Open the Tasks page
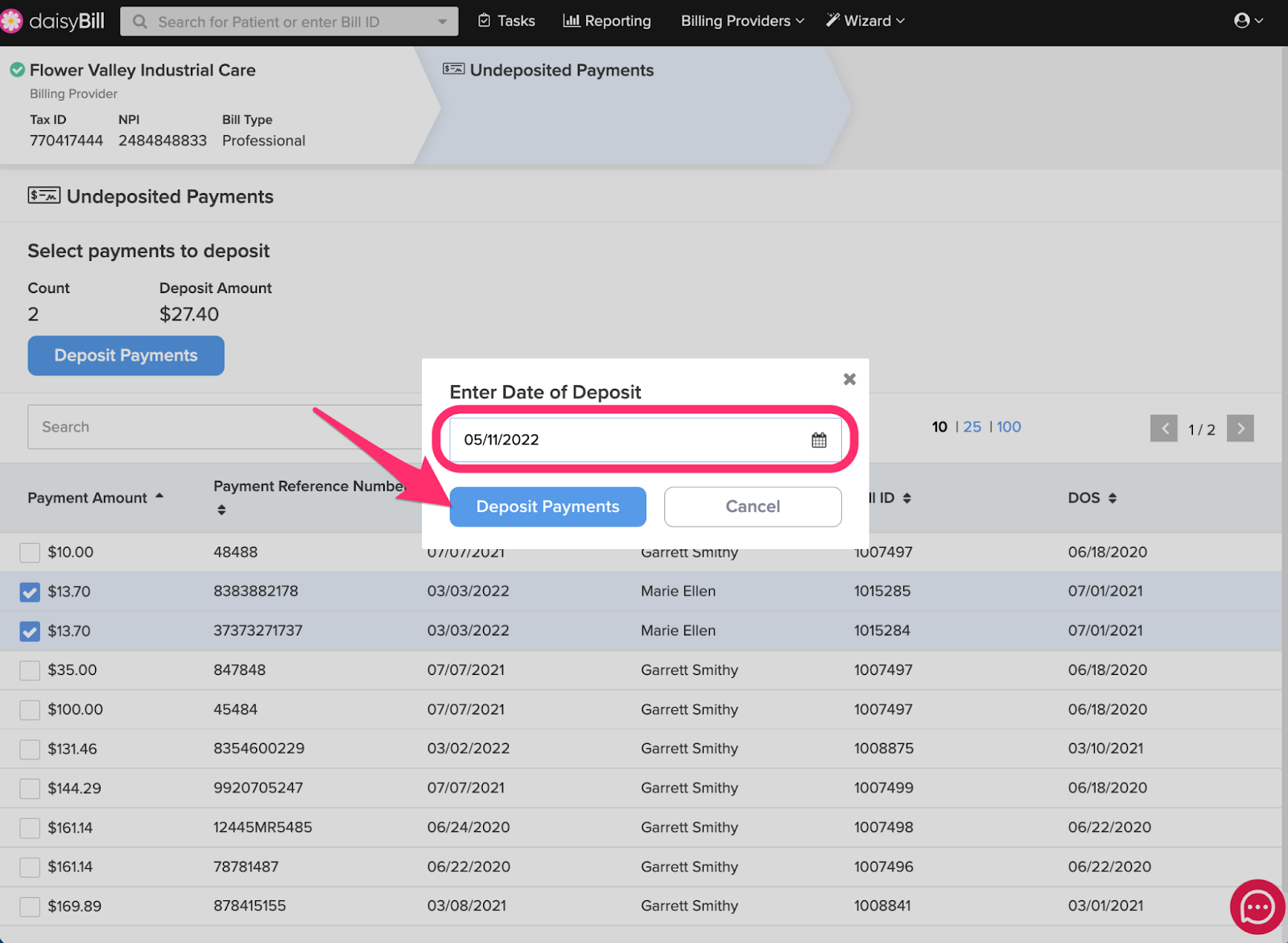This screenshot has height=943, width=1288. coord(506,21)
